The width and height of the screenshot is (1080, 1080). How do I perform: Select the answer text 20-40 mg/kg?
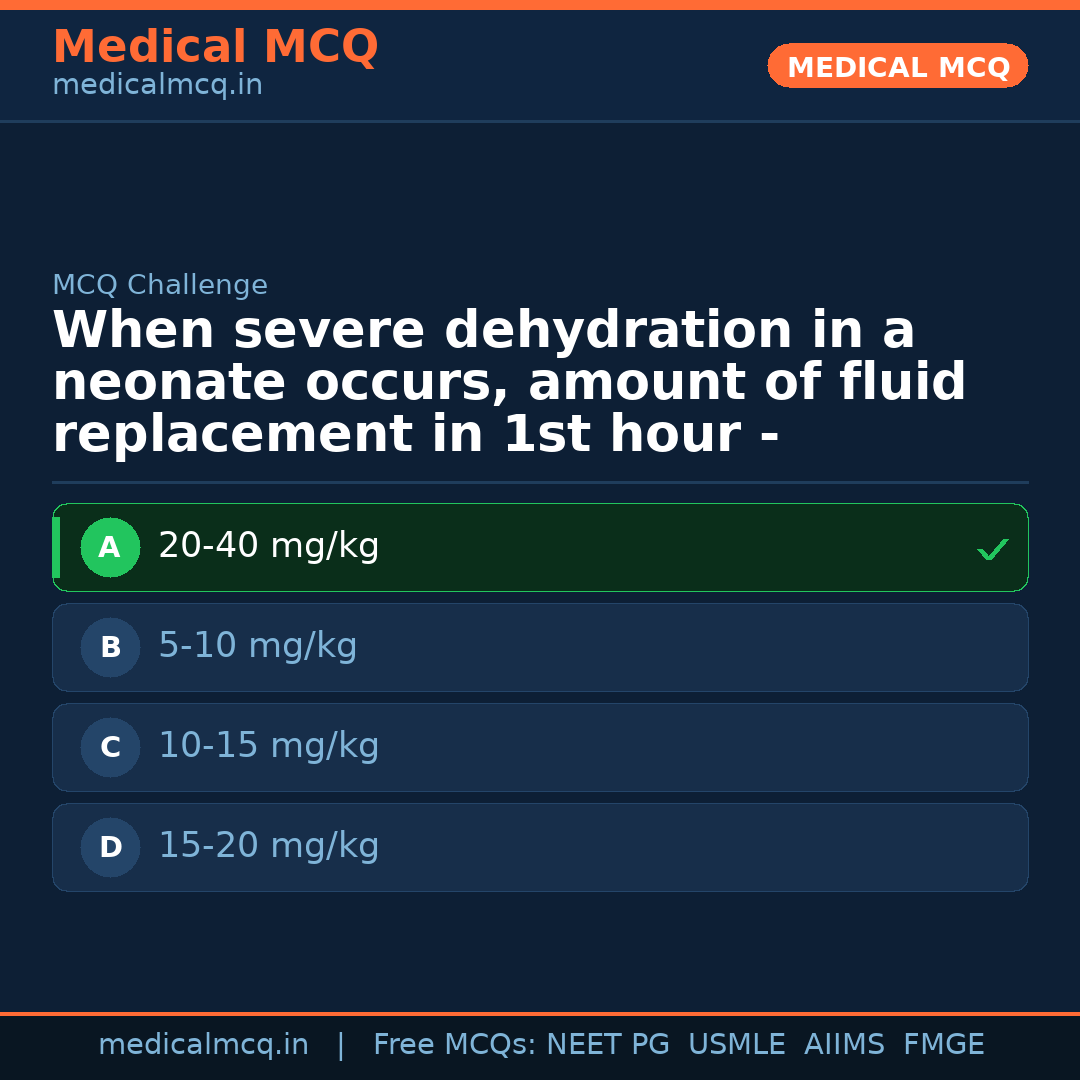[x=268, y=547]
